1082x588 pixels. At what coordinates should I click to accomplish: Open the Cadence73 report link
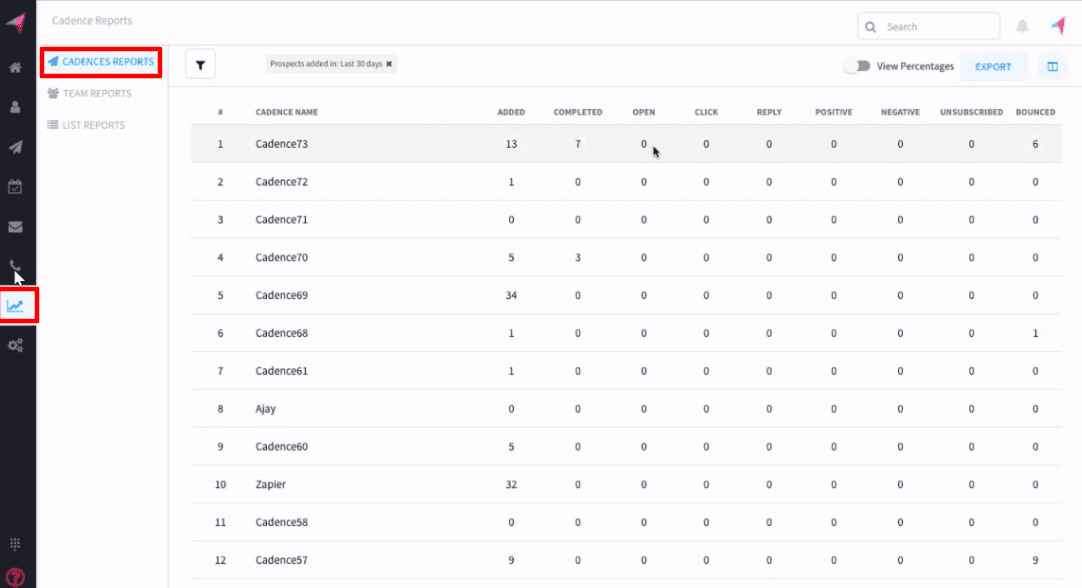[282, 143]
